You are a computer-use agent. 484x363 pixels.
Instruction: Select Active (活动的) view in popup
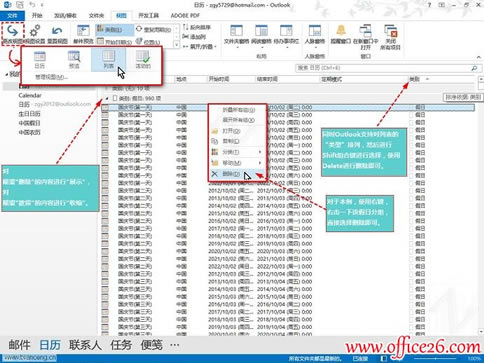coord(143,60)
